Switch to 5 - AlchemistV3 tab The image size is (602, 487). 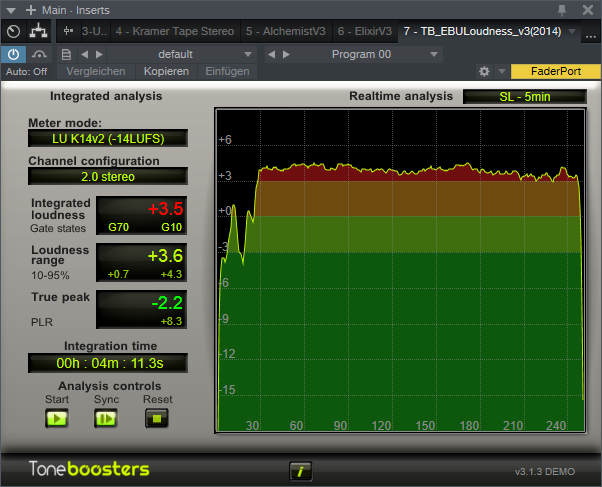point(286,31)
